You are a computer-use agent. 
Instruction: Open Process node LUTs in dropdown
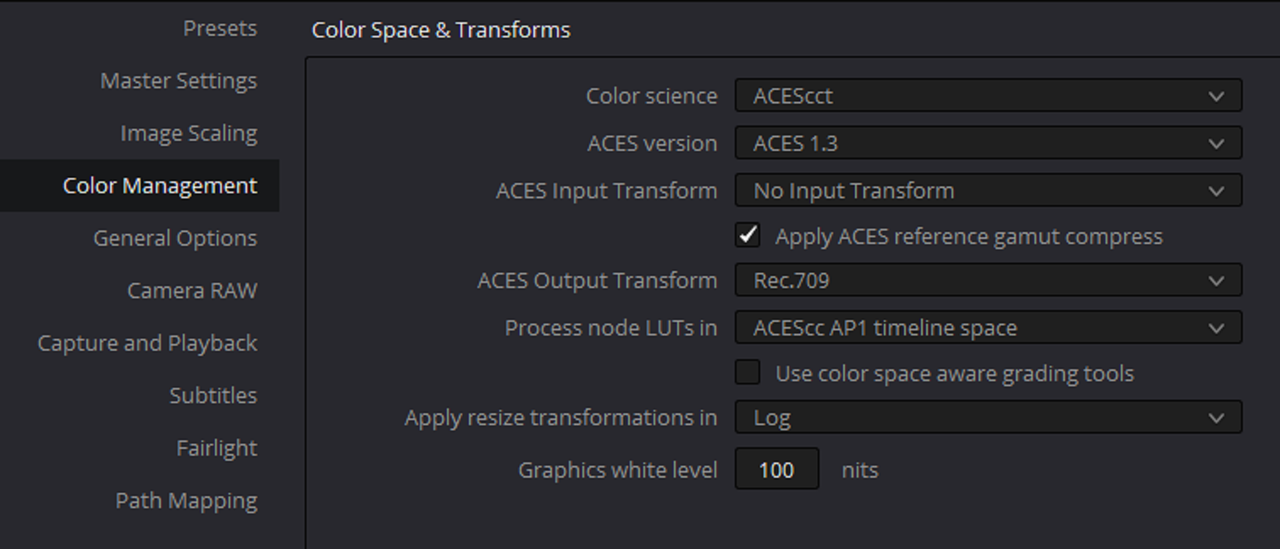click(x=988, y=327)
